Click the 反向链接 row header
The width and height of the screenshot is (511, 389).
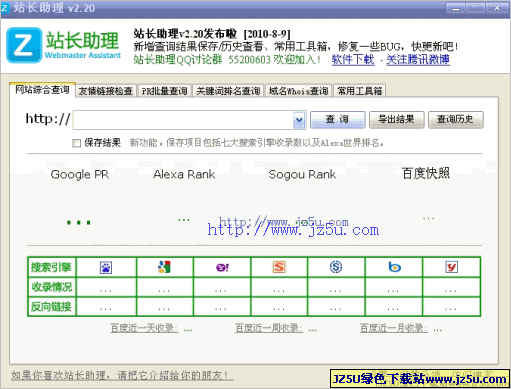tap(52, 307)
